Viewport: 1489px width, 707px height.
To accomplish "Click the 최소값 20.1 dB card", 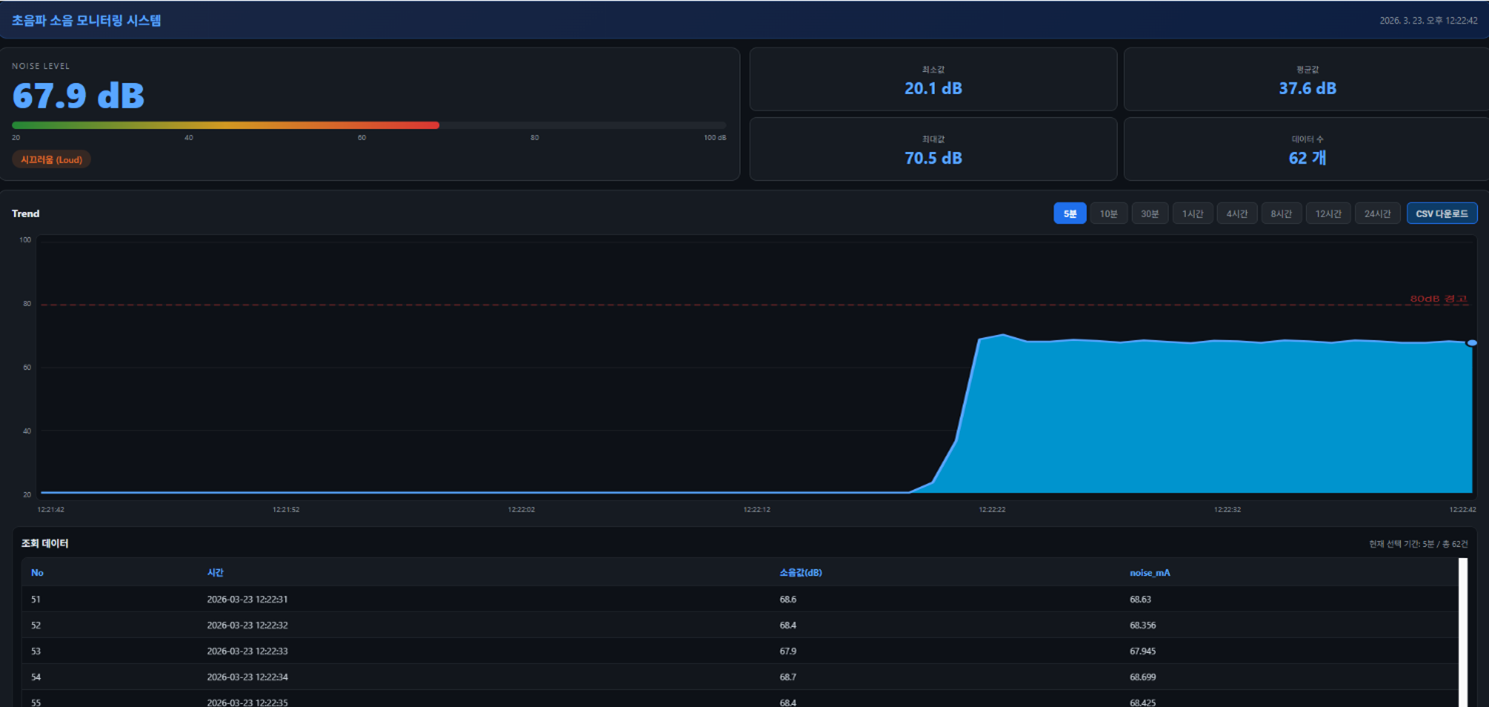I will (932, 79).
